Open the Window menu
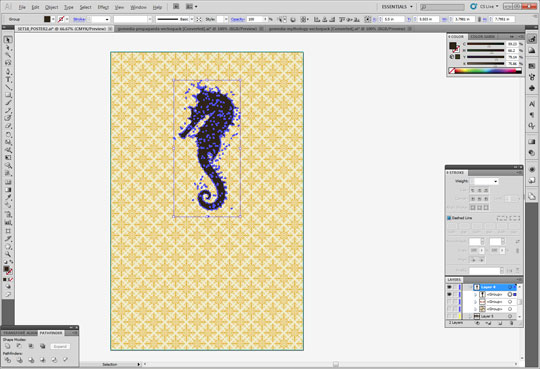 138,7
